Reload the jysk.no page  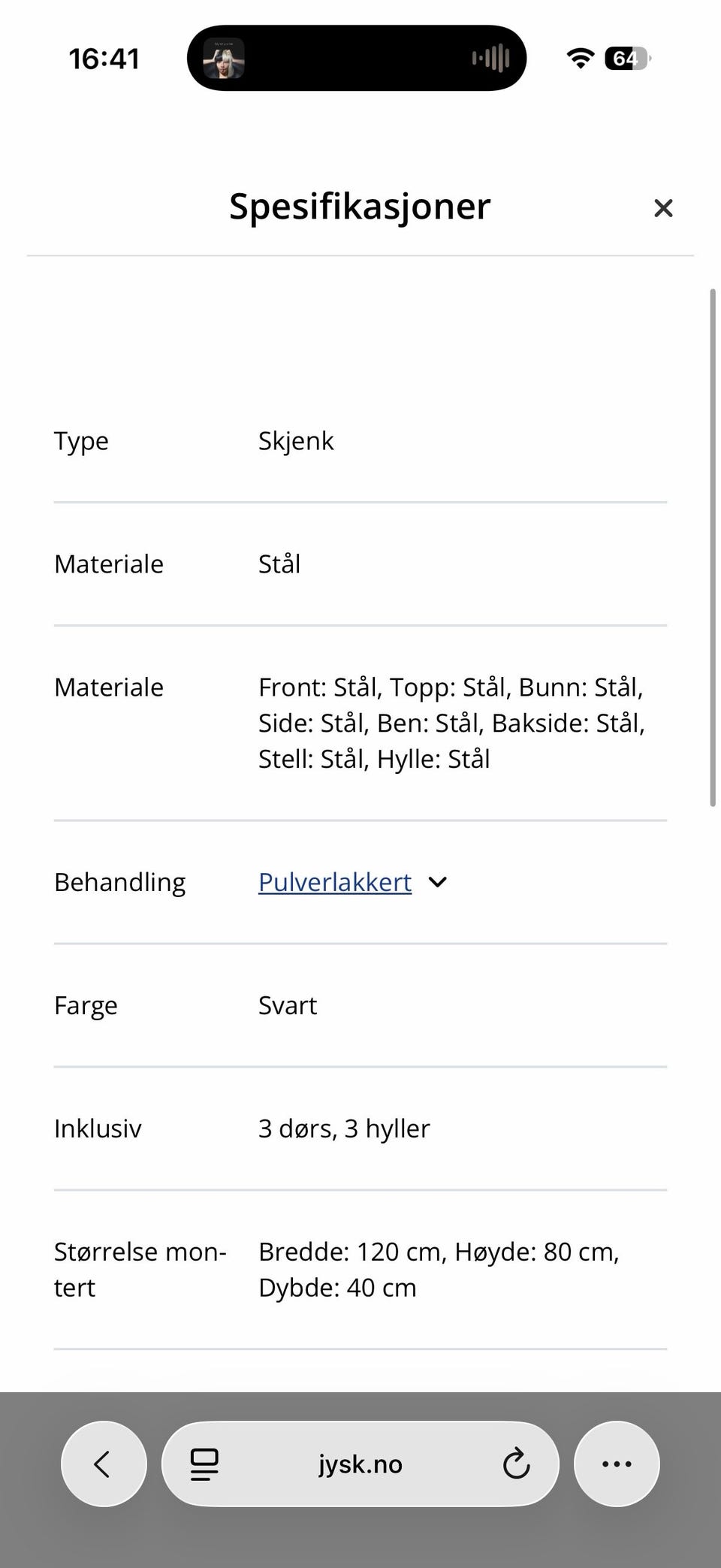pyautogui.click(x=516, y=1464)
